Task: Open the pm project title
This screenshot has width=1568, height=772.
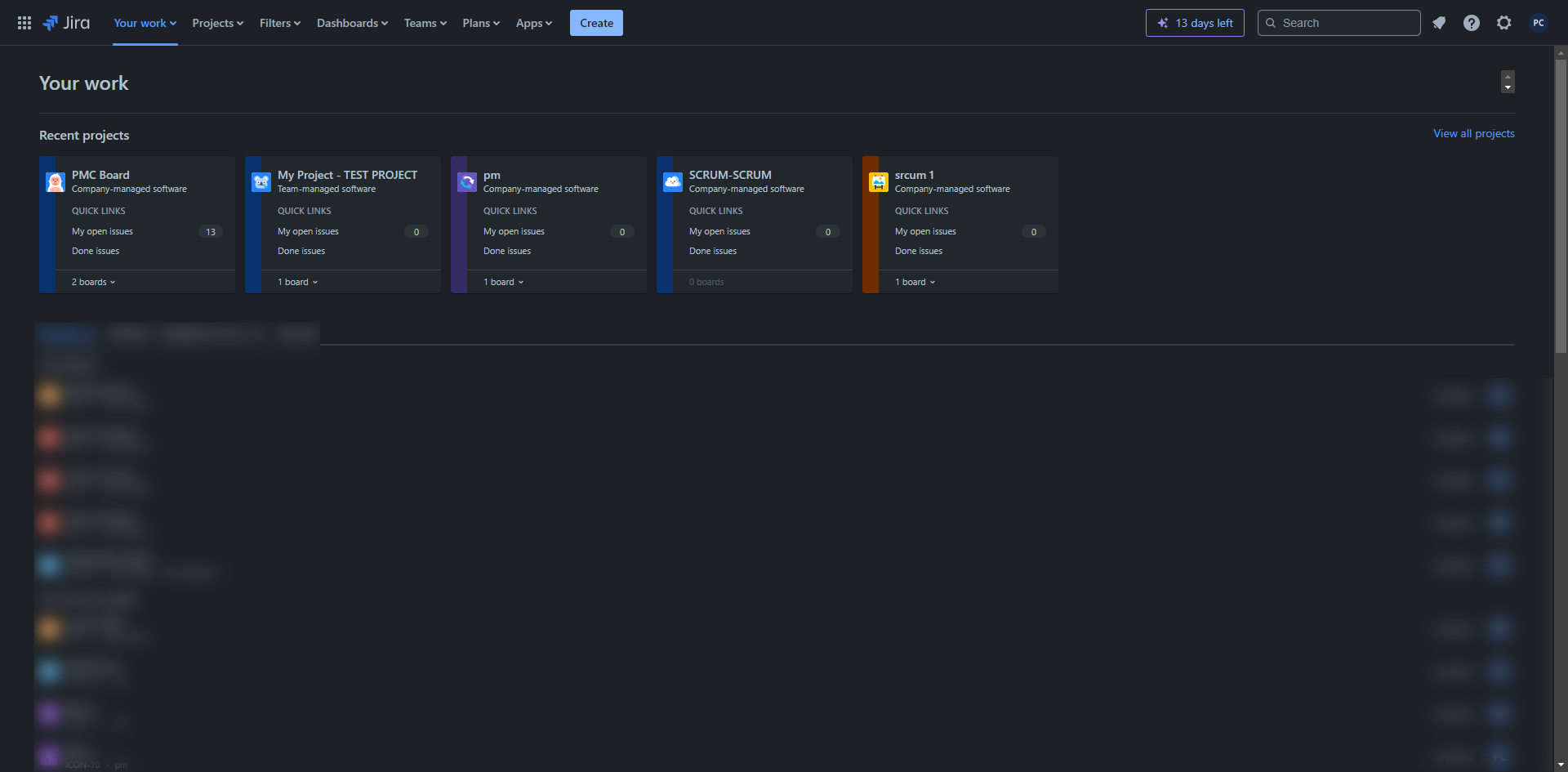Action: coord(492,175)
